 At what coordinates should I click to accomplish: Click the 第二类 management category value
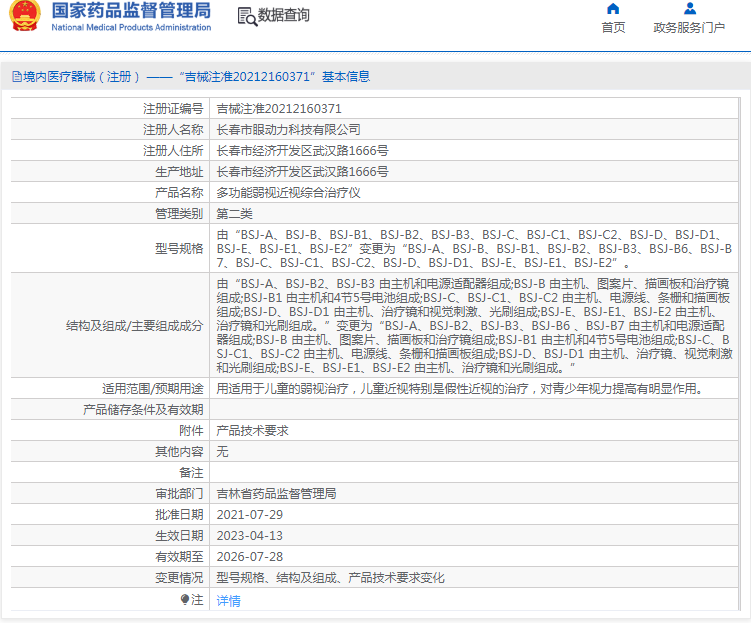[234, 214]
